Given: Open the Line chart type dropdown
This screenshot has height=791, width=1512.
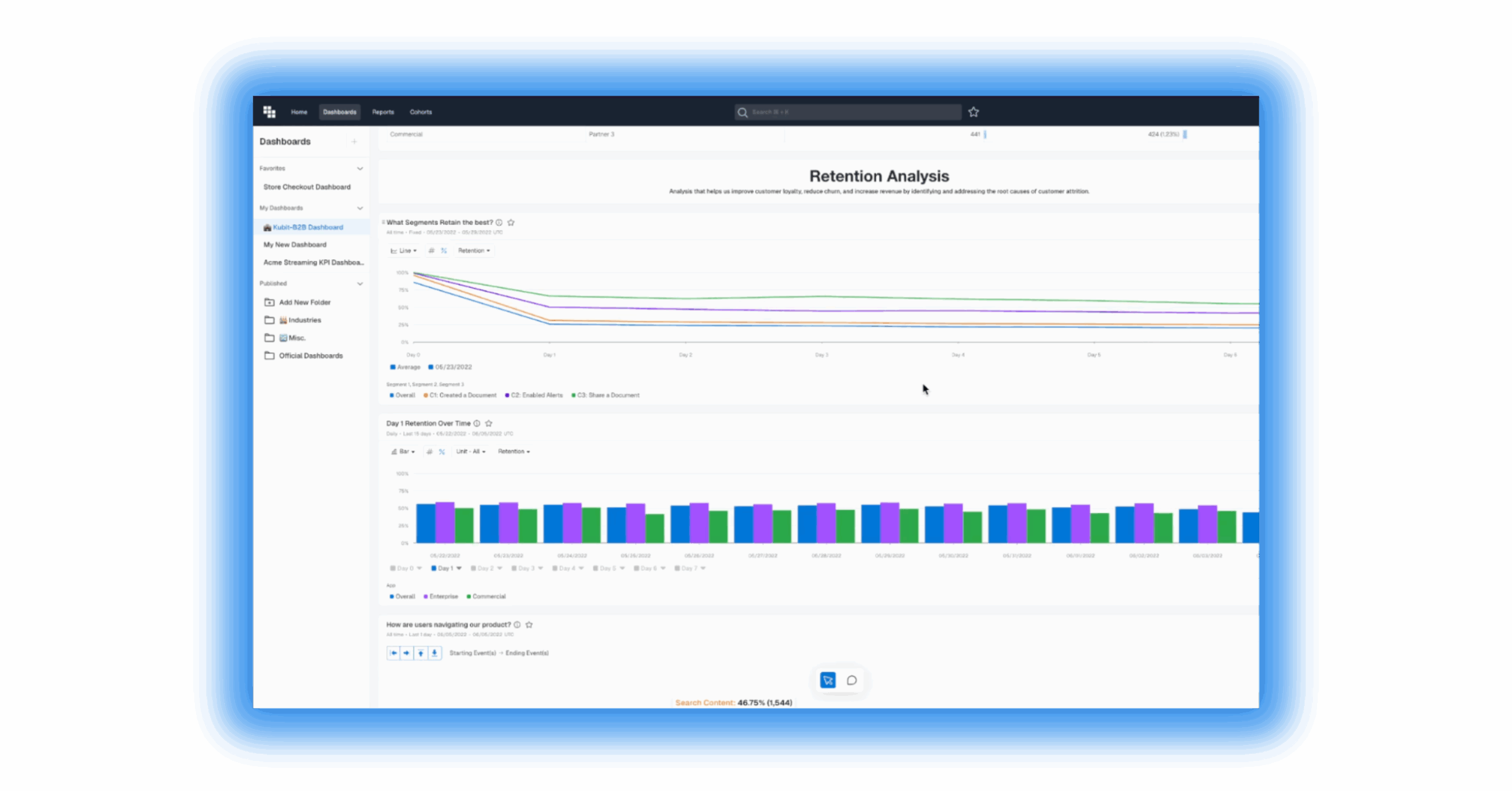Looking at the screenshot, I should [x=404, y=250].
